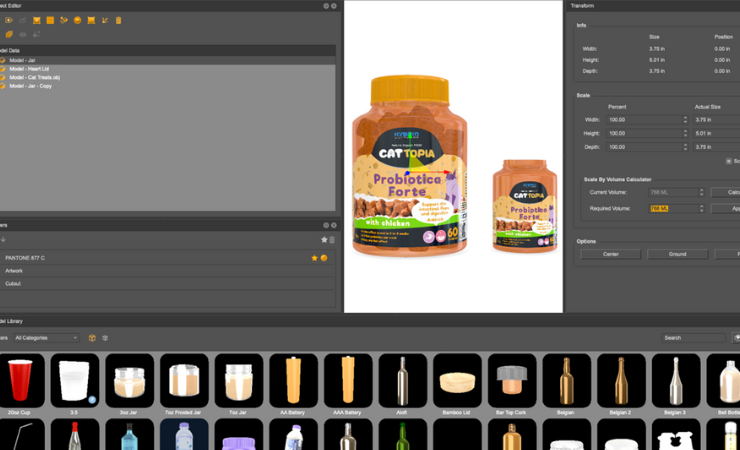
Task: Click the Transform panel tab
Action: tap(582, 6)
